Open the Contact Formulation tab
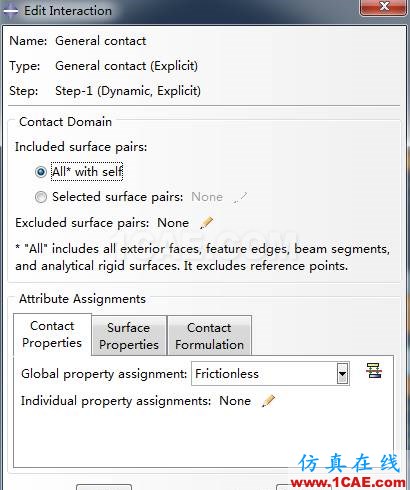 [x=209, y=336]
